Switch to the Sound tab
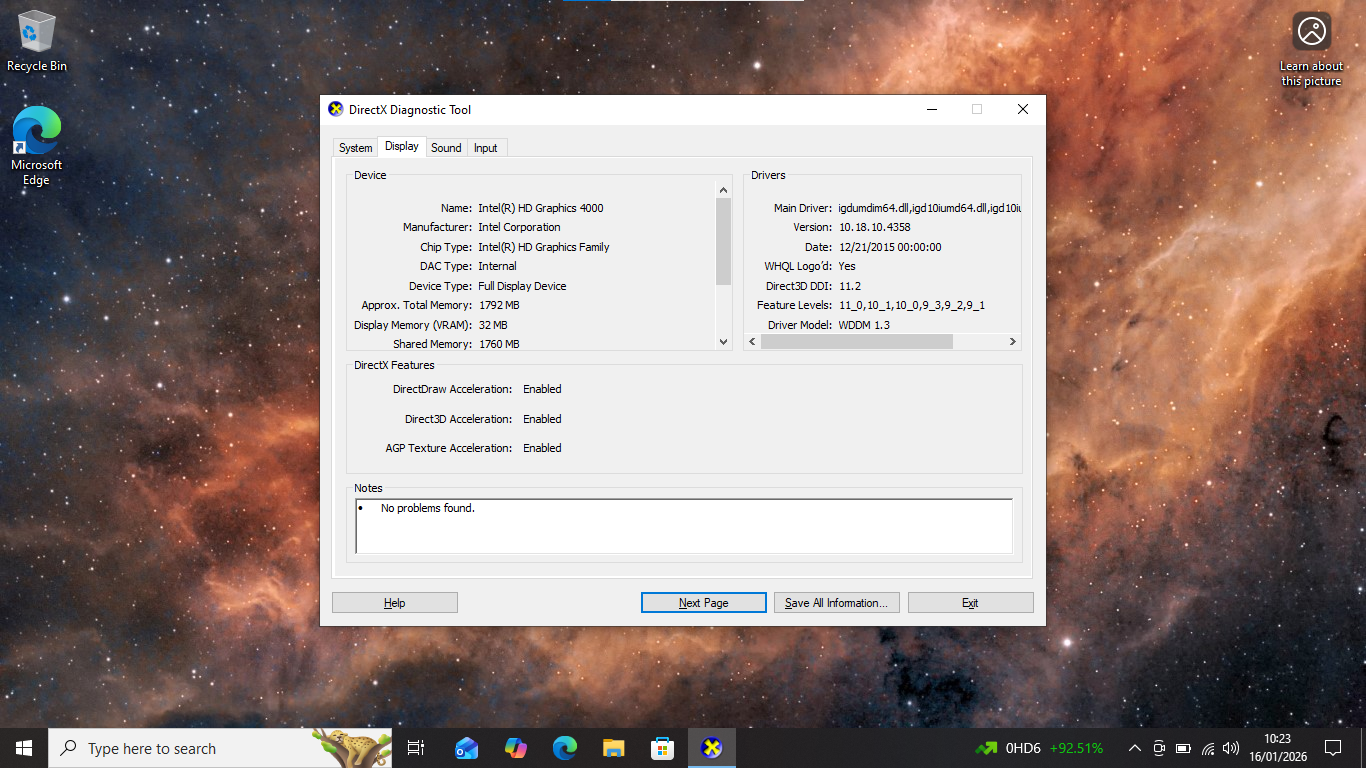This screenshot has width=1366, height=768. tap(446, 148)
